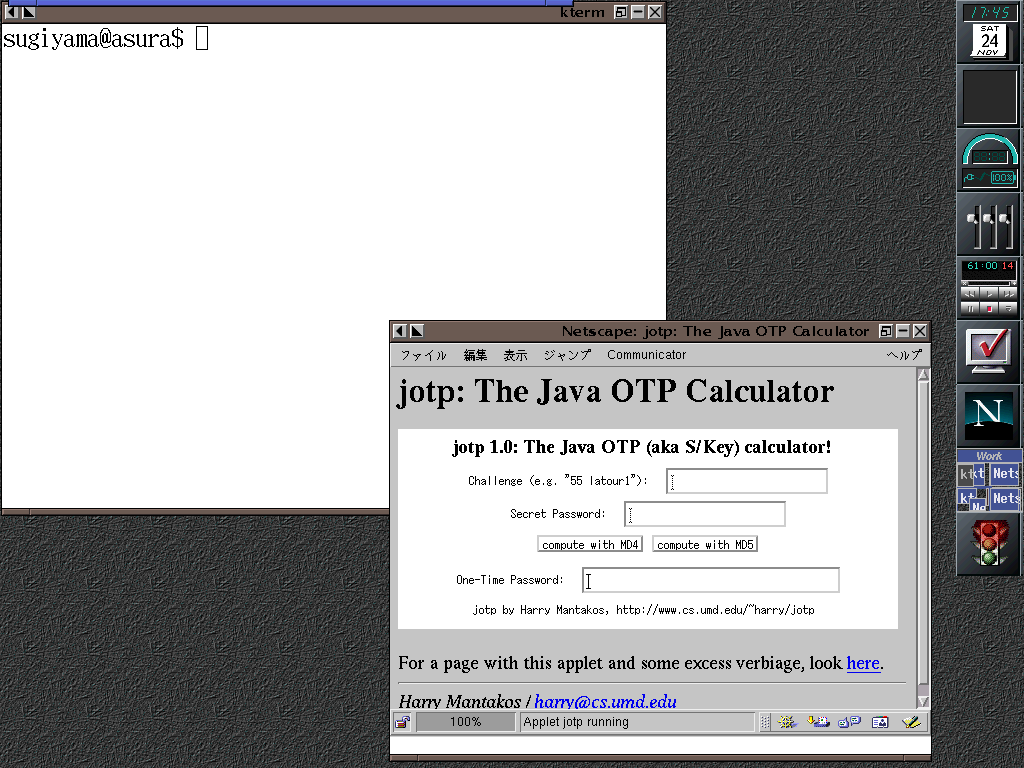Click the calendar showing SAT 24 NOV
The width and height of the screenshot is (1024, 768).
[x=989, y=40]
